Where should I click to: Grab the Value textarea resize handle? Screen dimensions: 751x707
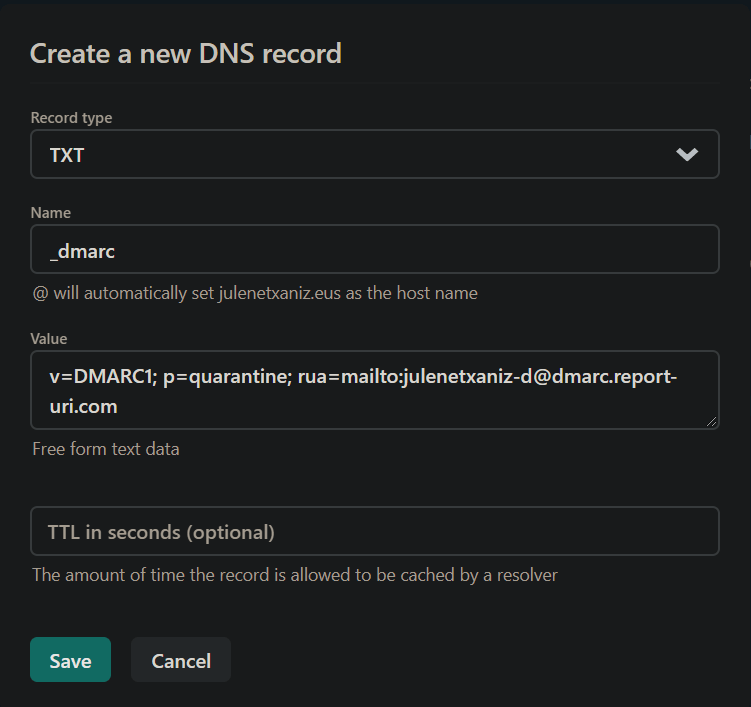(711, 422)
